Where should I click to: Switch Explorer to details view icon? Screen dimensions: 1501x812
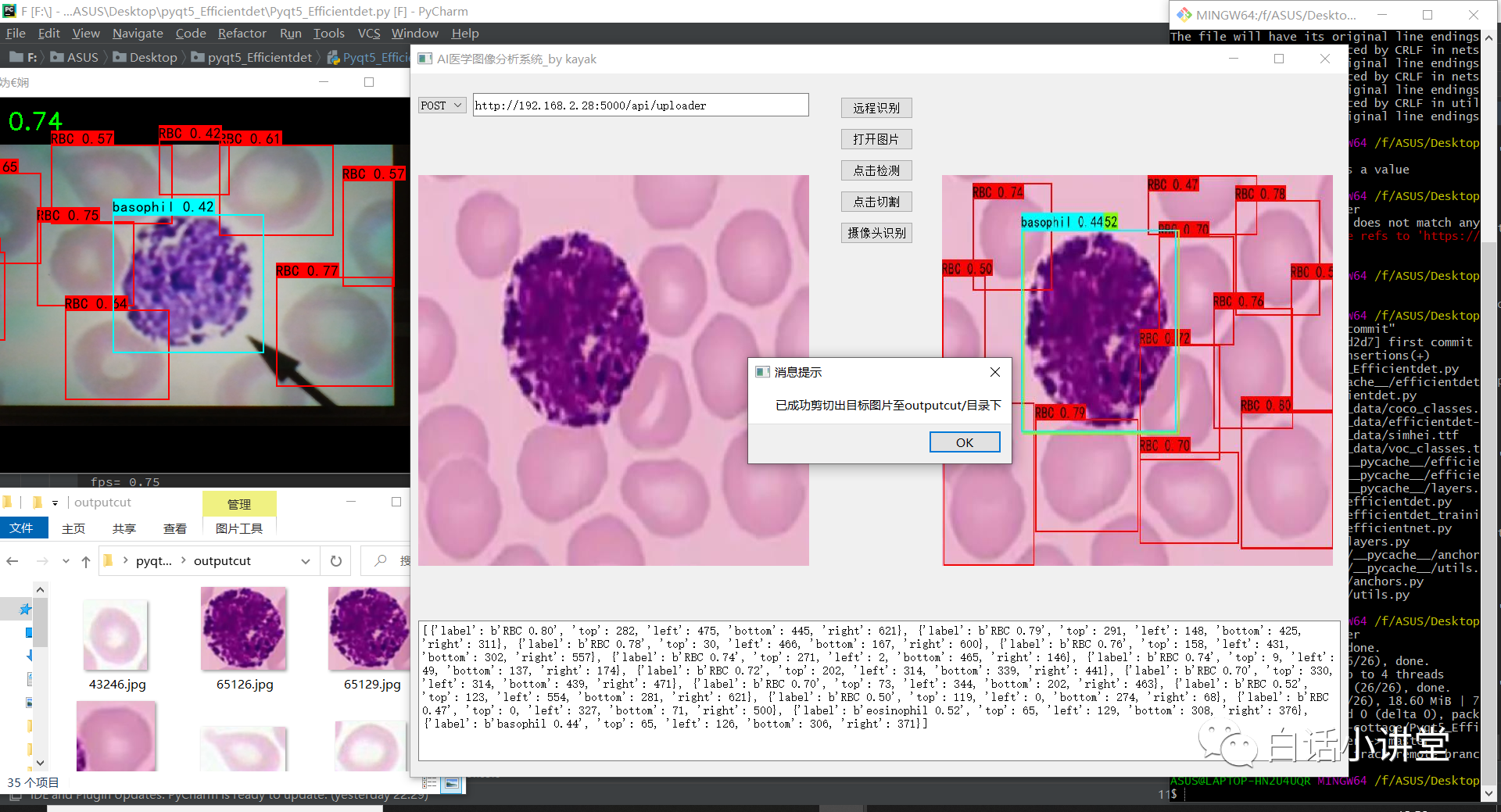(429, 782)
